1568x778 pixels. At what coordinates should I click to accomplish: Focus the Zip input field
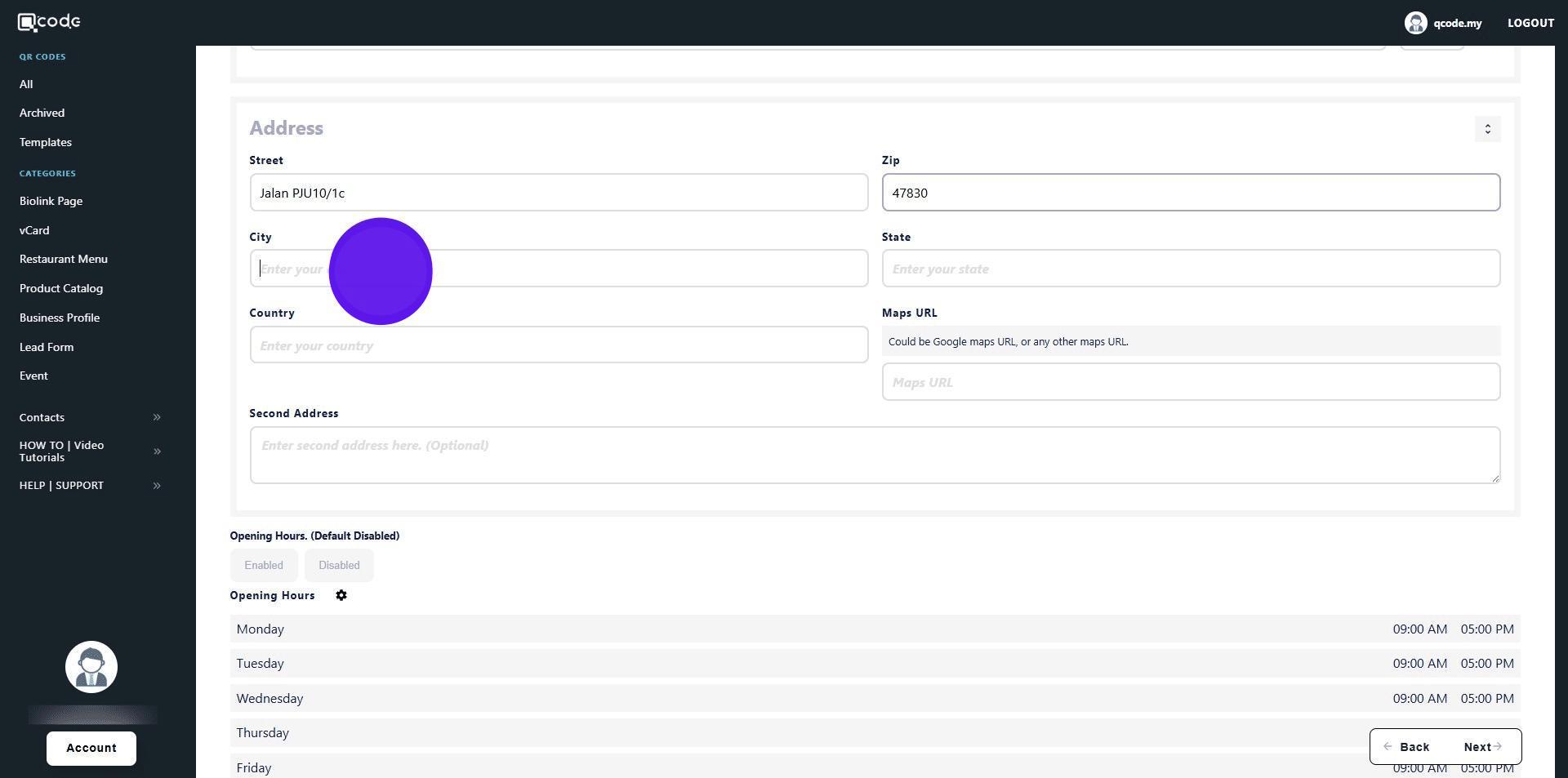point(1191,193)
